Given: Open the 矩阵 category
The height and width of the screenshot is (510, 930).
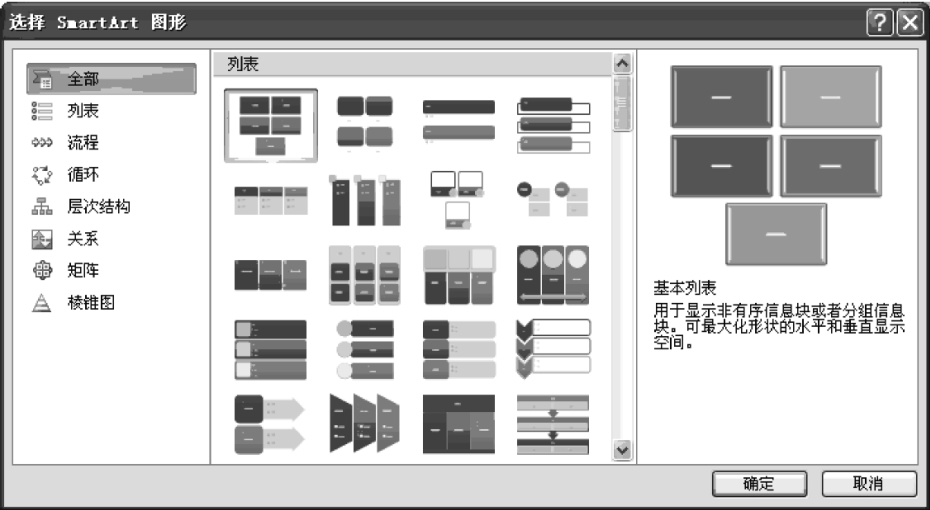Looking at the screenshot, I should 82,270.
